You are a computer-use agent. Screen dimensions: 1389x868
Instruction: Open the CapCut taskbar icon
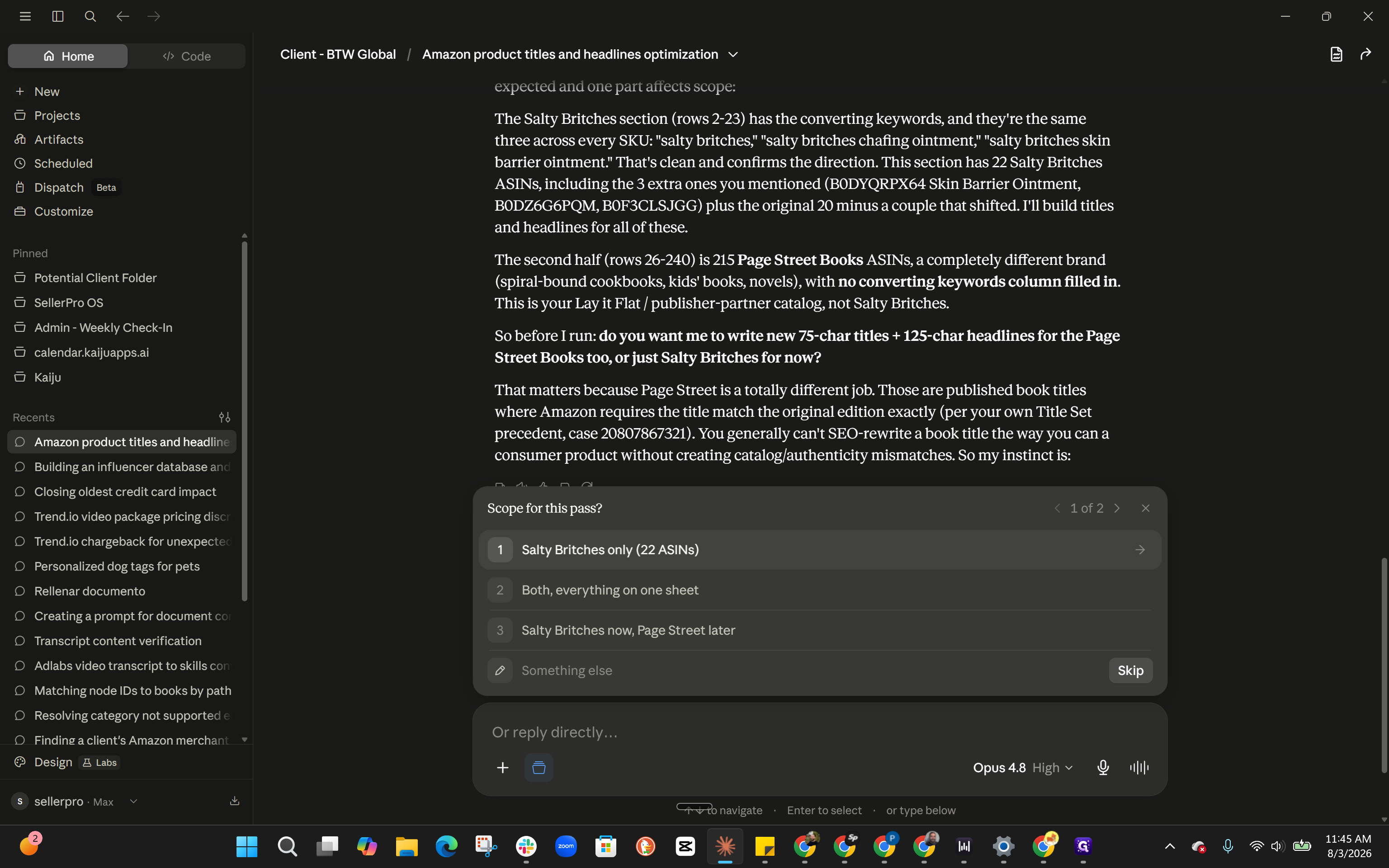point(685,846)
